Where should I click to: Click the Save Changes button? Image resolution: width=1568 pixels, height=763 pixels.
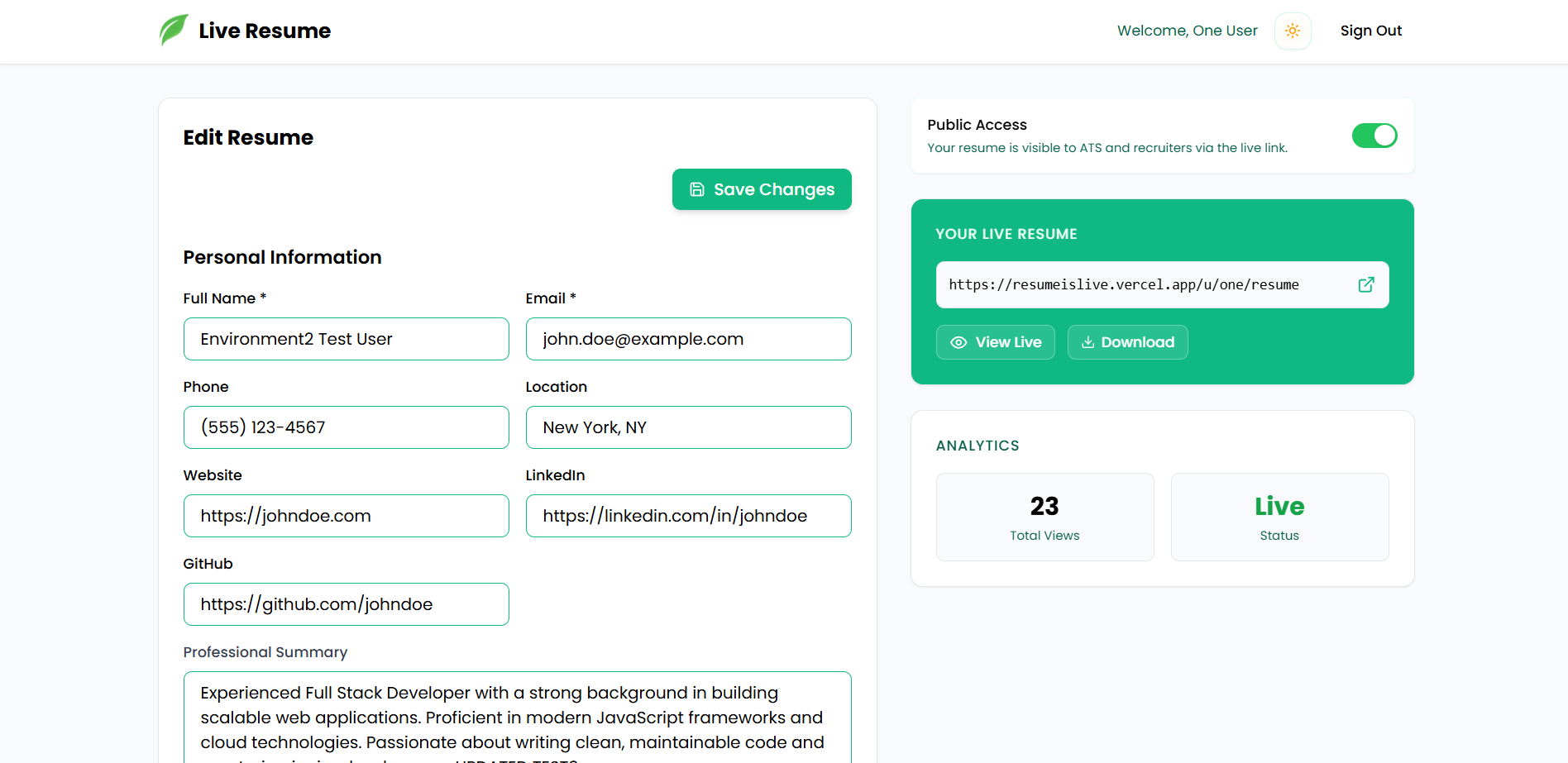[762, 189]
